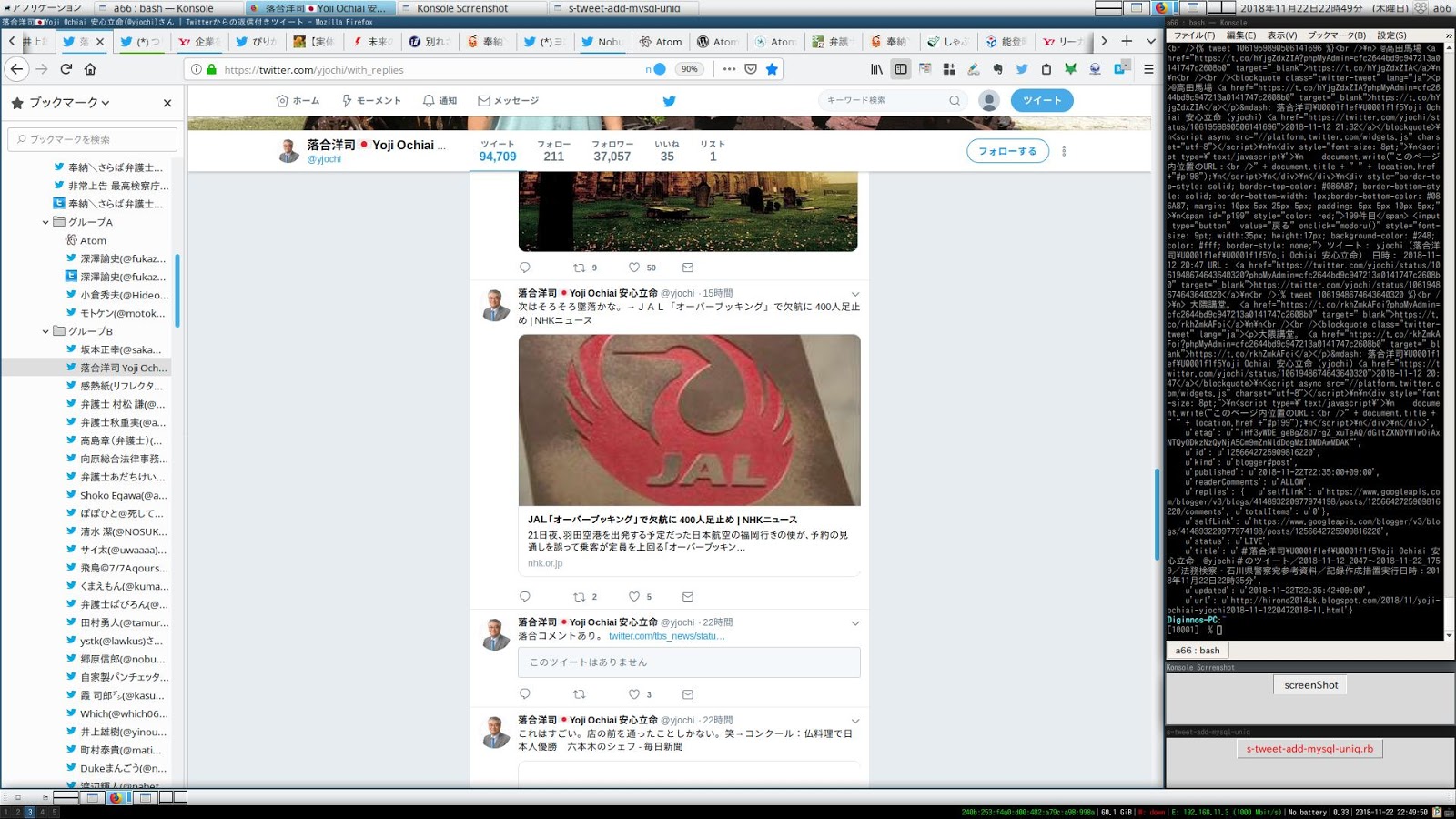Toggle the Firefox sidebar icon
The image size is (1456, 819).
tap(900, 69)
